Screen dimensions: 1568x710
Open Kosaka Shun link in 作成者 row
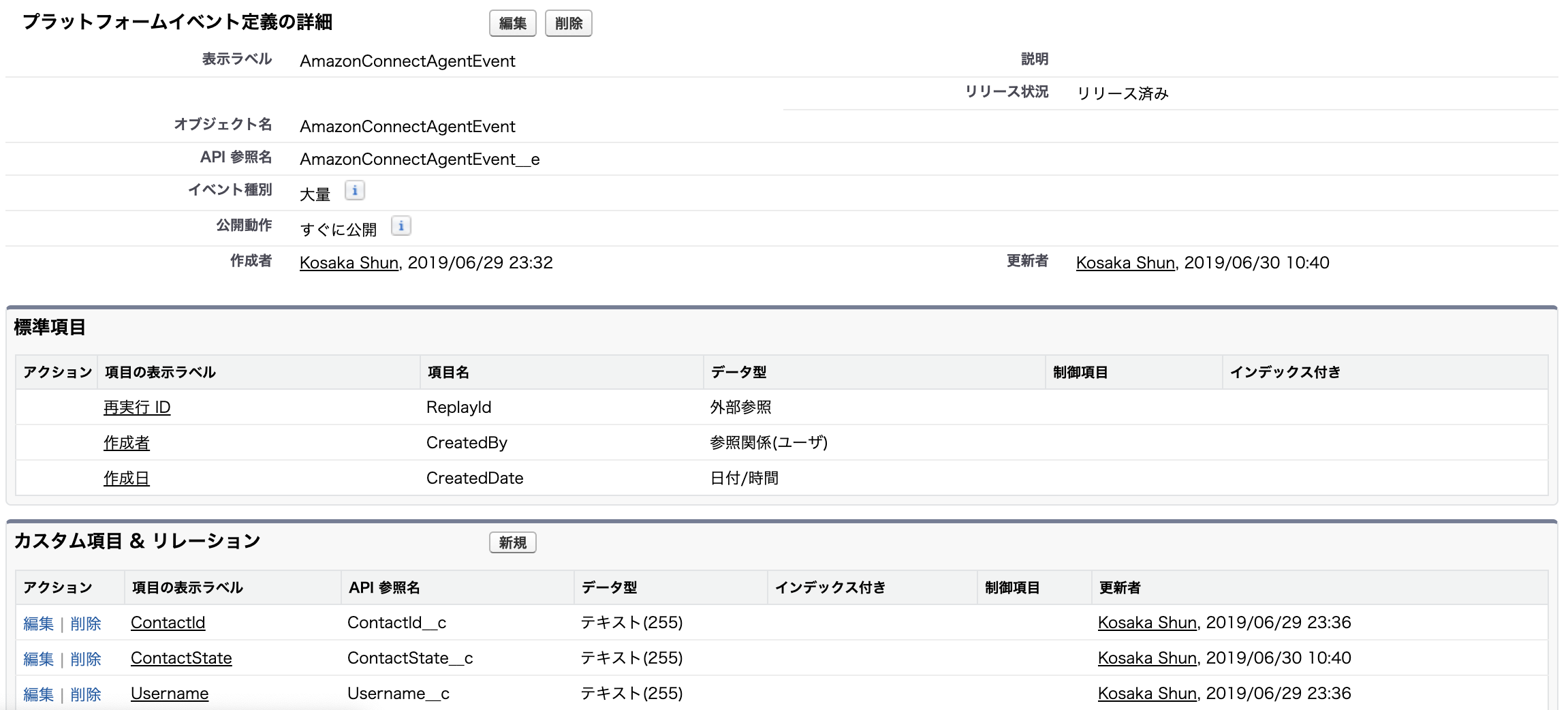pyautogui.click(x=349, y=262)
